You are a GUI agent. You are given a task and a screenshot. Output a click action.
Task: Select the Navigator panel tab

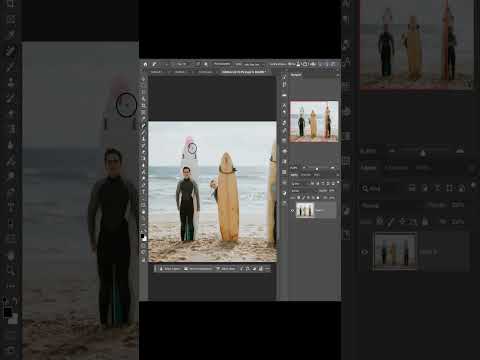click(296, 75)
